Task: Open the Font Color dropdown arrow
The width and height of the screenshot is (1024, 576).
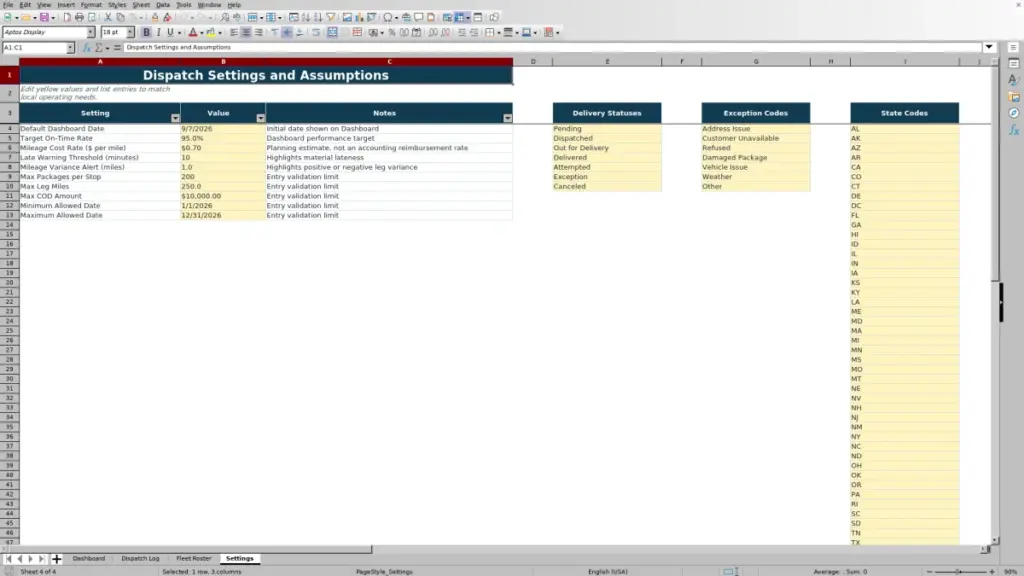Action: [x=202, y=33]
